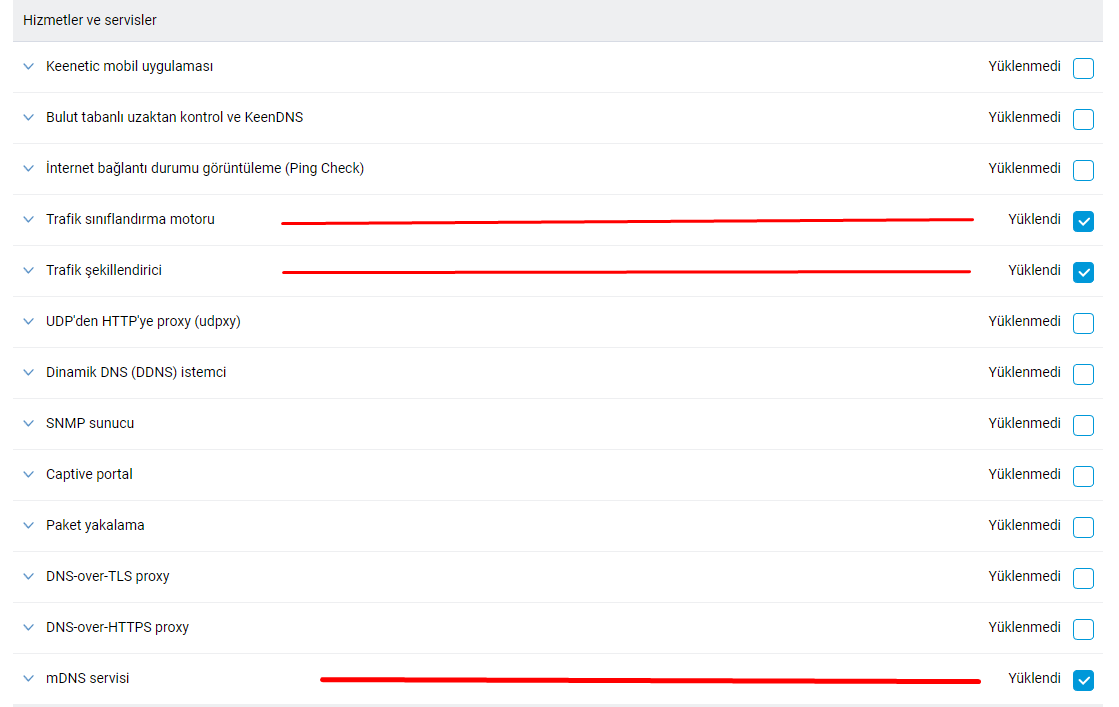Expand the mDNS servisi chevron

(29, 678)
